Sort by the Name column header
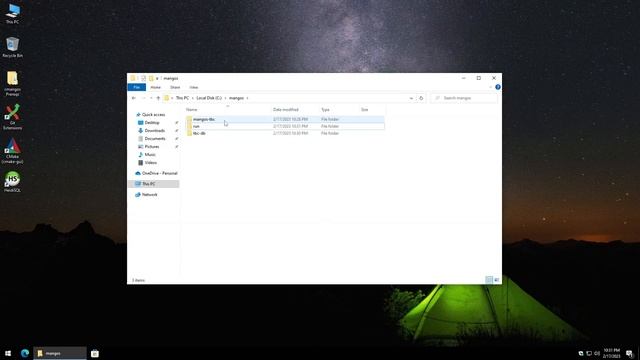640x360 pixels. 228,109
